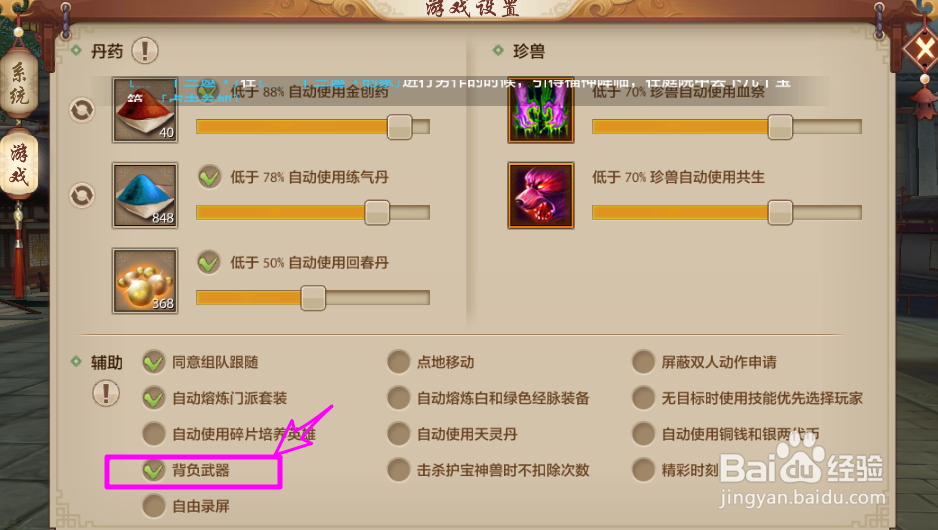The width and height of the screenshot is (938, 530).
Task: Switch to the 系统 lantern tab
Action: tap(19, 84)
